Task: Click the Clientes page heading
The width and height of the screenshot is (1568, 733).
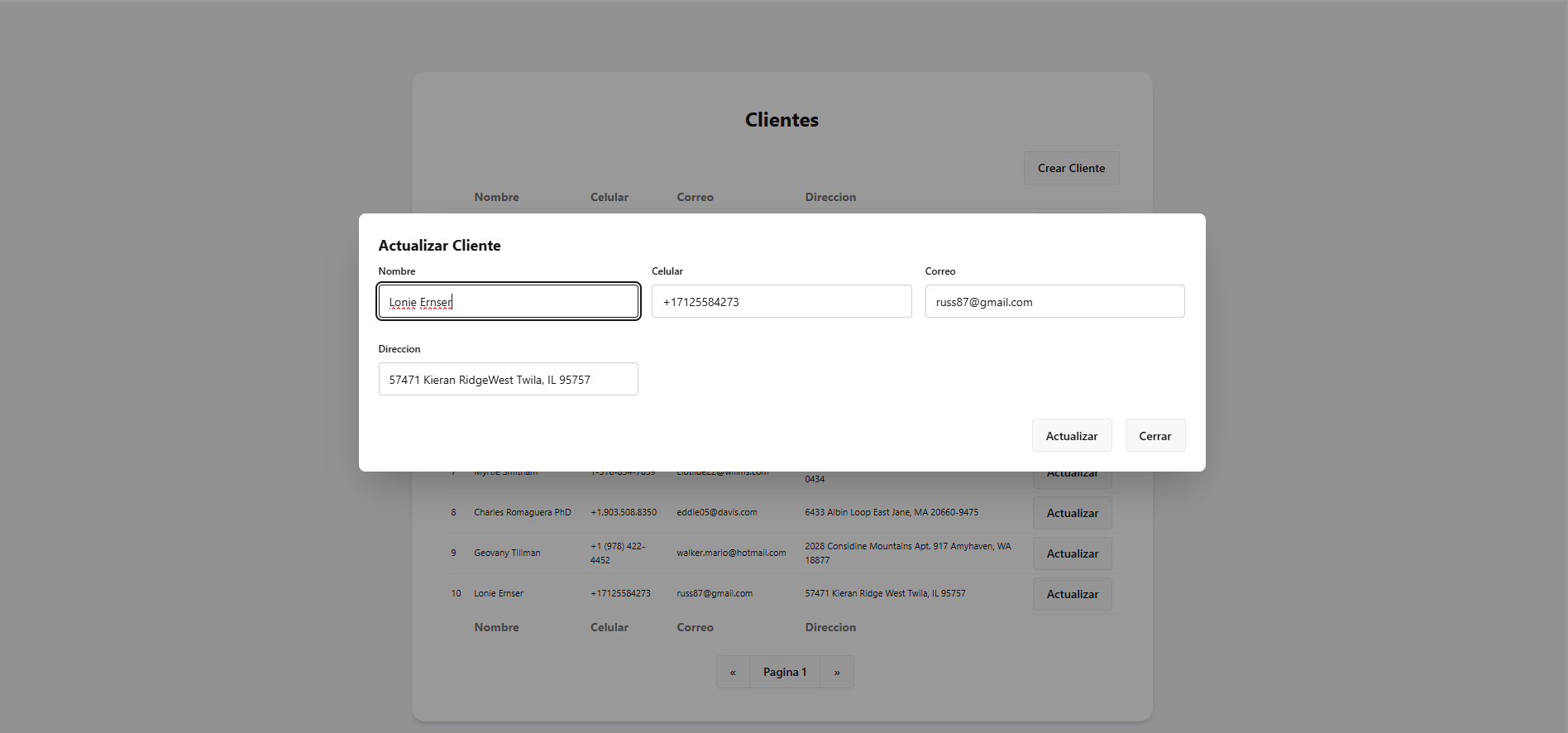Action: point(782,120)
